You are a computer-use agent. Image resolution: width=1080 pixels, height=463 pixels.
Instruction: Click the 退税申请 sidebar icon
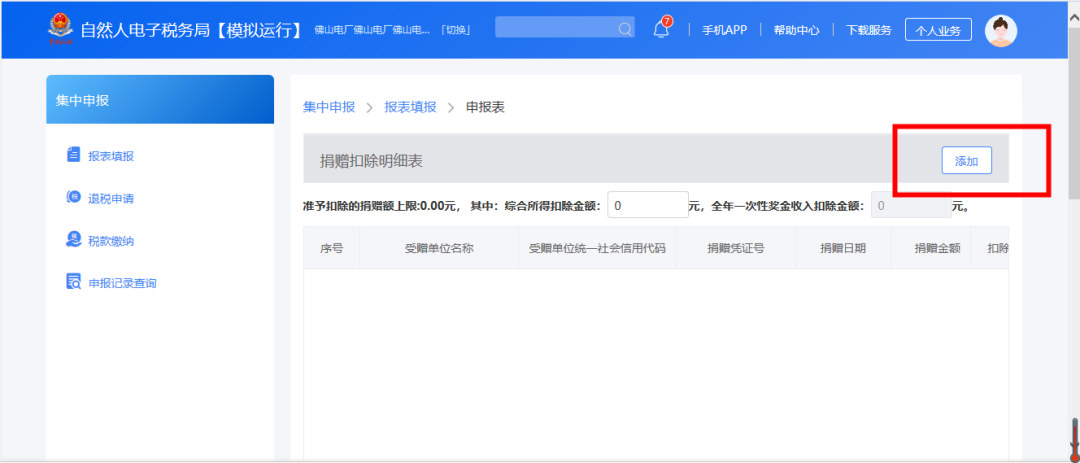pos(74,198)
